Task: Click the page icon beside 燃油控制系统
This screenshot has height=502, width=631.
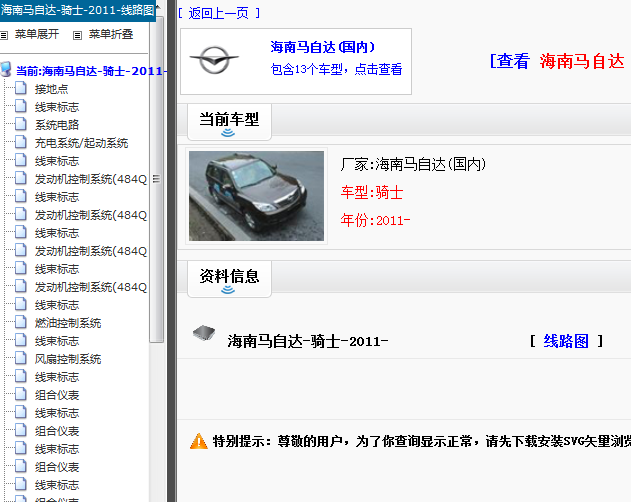Action: (x=21, y=322)
